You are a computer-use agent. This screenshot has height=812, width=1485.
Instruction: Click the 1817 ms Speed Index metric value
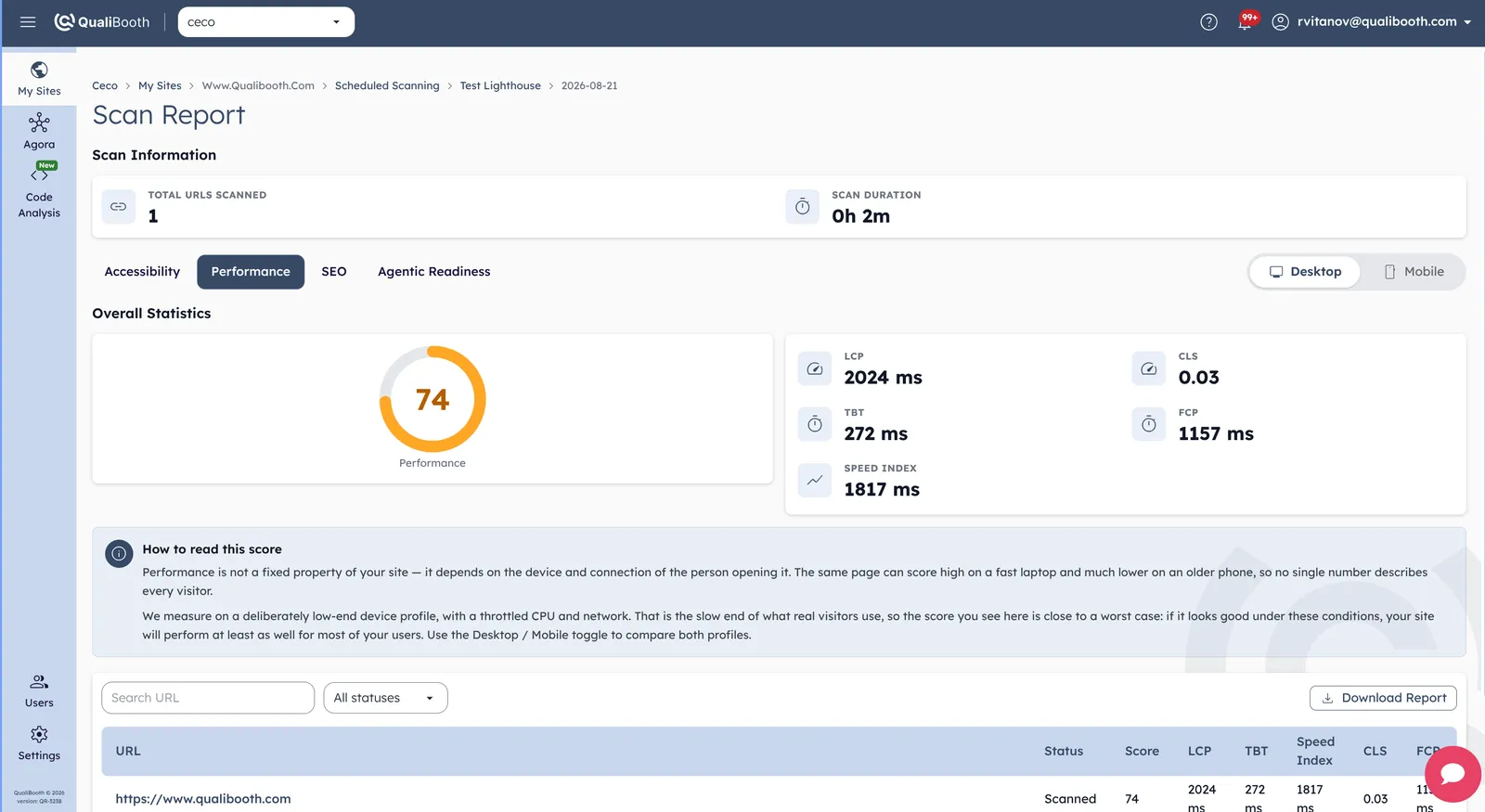(x=882, y=489)
